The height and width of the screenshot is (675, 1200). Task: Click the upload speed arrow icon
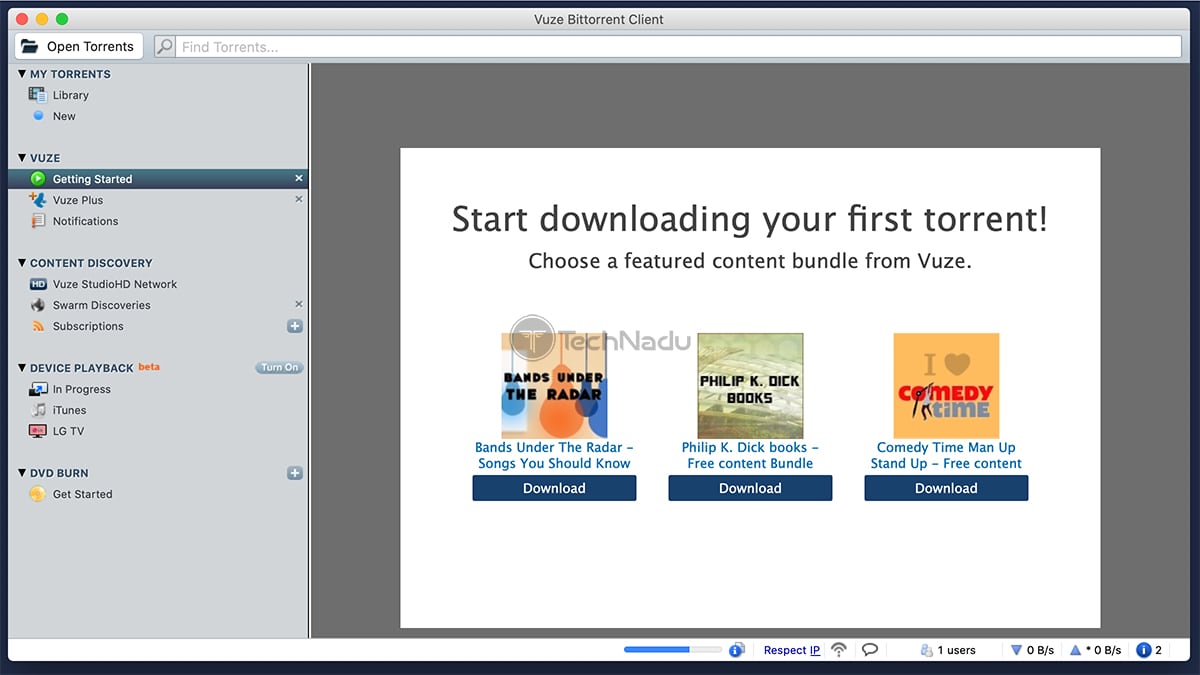click(1075, 650)
